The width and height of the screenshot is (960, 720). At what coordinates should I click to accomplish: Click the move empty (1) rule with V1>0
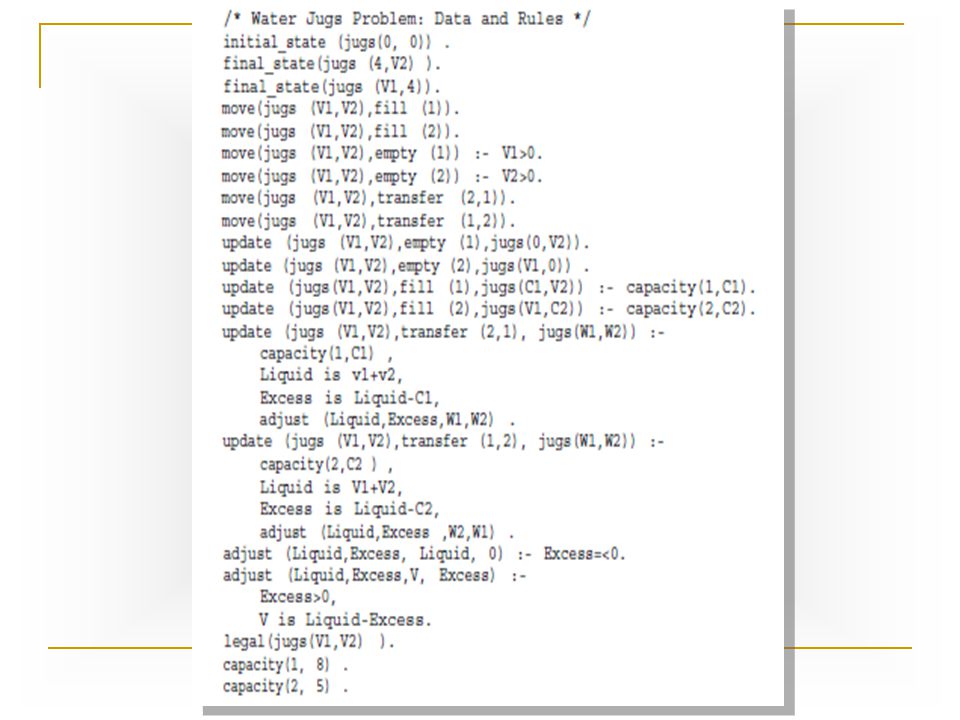[x=382, y=154]
